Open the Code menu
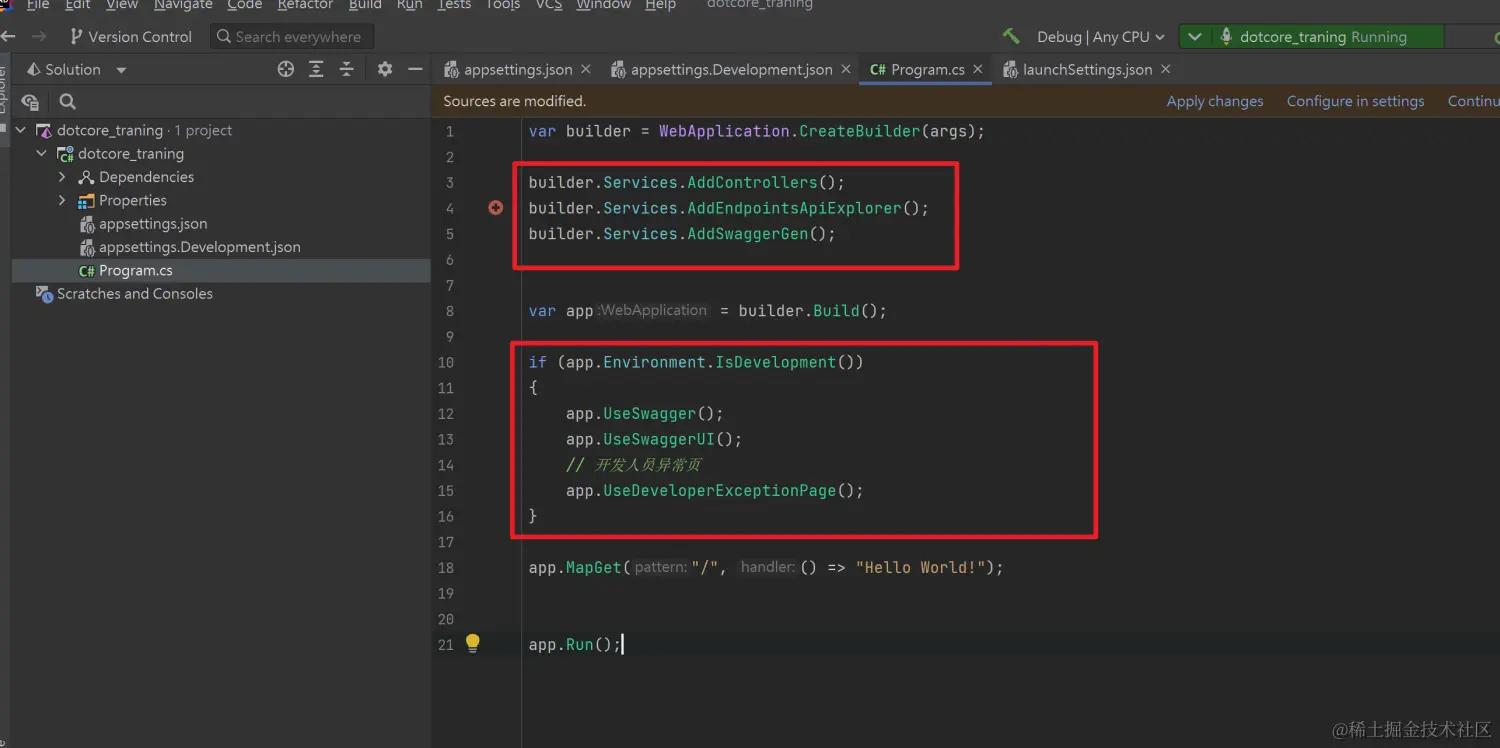The image size is (1500, 748). pyautogui.click(x=244, y=4)
